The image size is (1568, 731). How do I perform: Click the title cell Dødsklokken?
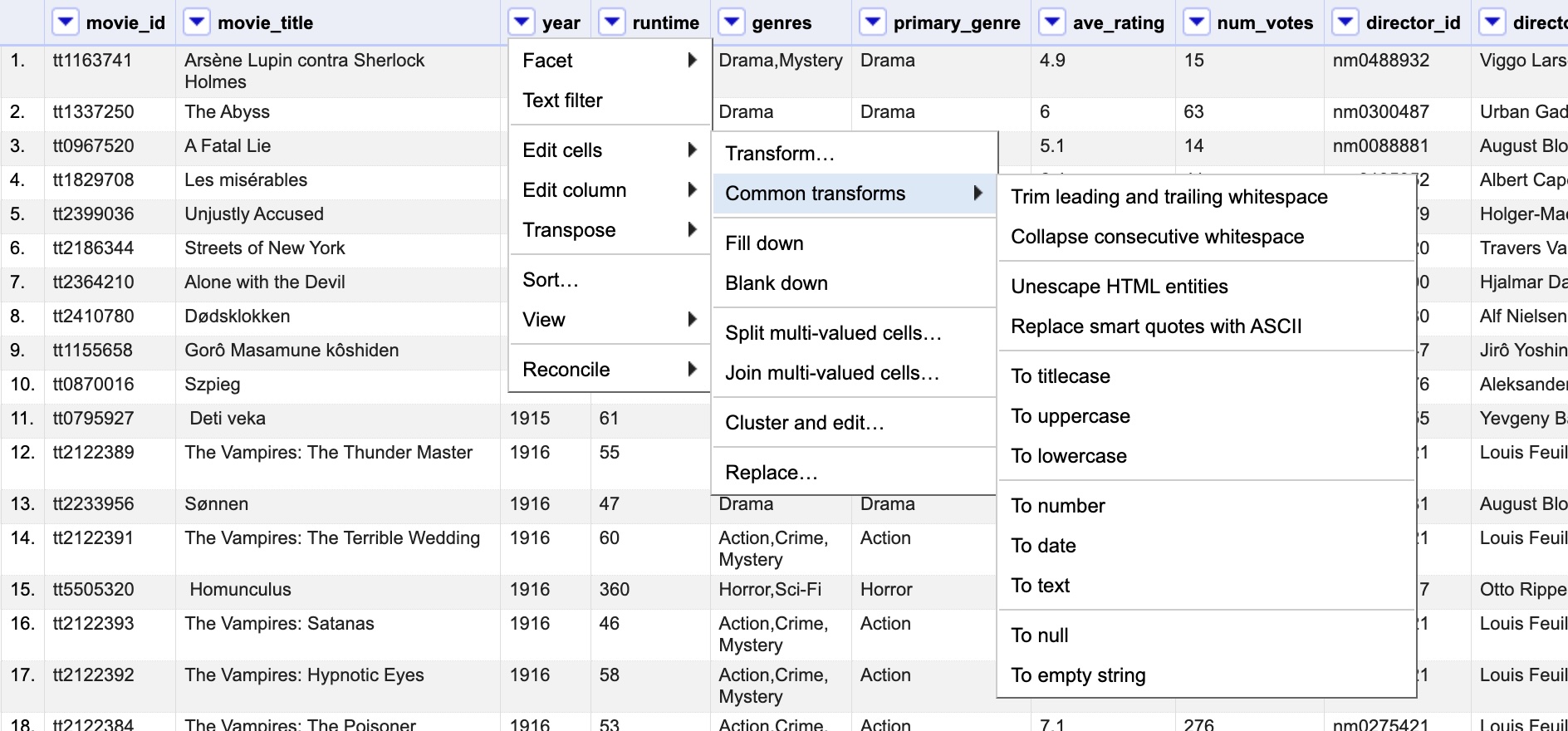tap(238, 316)
